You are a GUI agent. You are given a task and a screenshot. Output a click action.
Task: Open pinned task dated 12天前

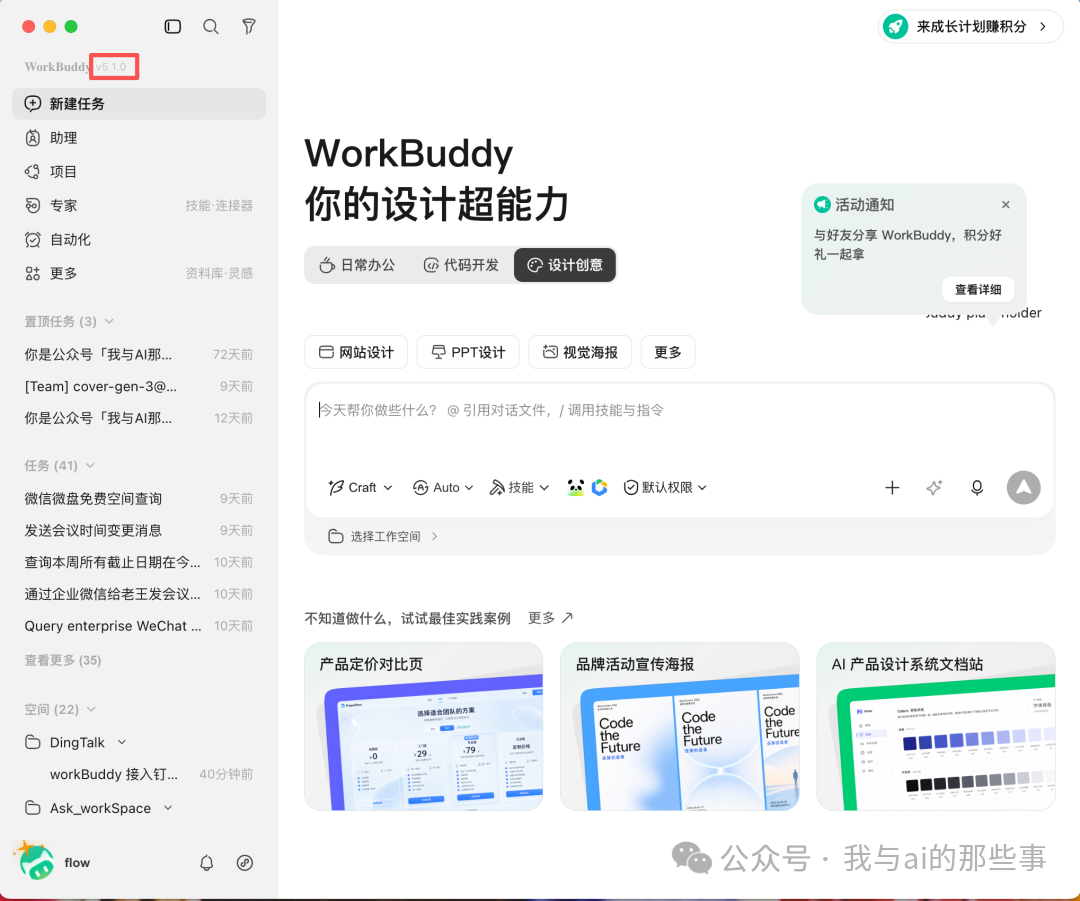coord(138,418)
